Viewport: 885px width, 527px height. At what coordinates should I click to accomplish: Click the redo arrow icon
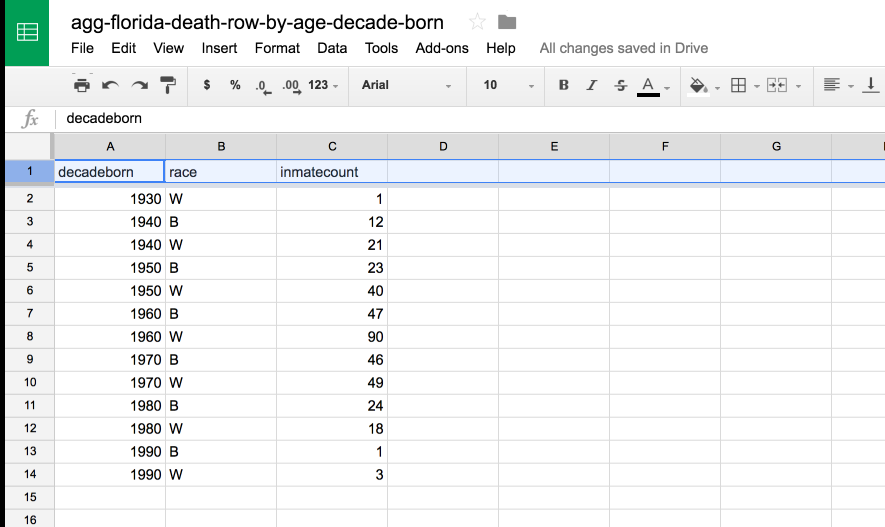pos(139,85)
